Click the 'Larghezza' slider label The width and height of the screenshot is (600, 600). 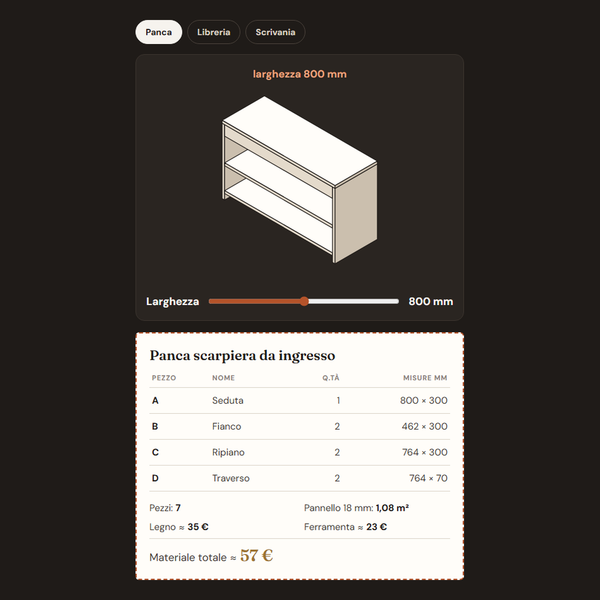pyautogui.click(x=173, y=302)
